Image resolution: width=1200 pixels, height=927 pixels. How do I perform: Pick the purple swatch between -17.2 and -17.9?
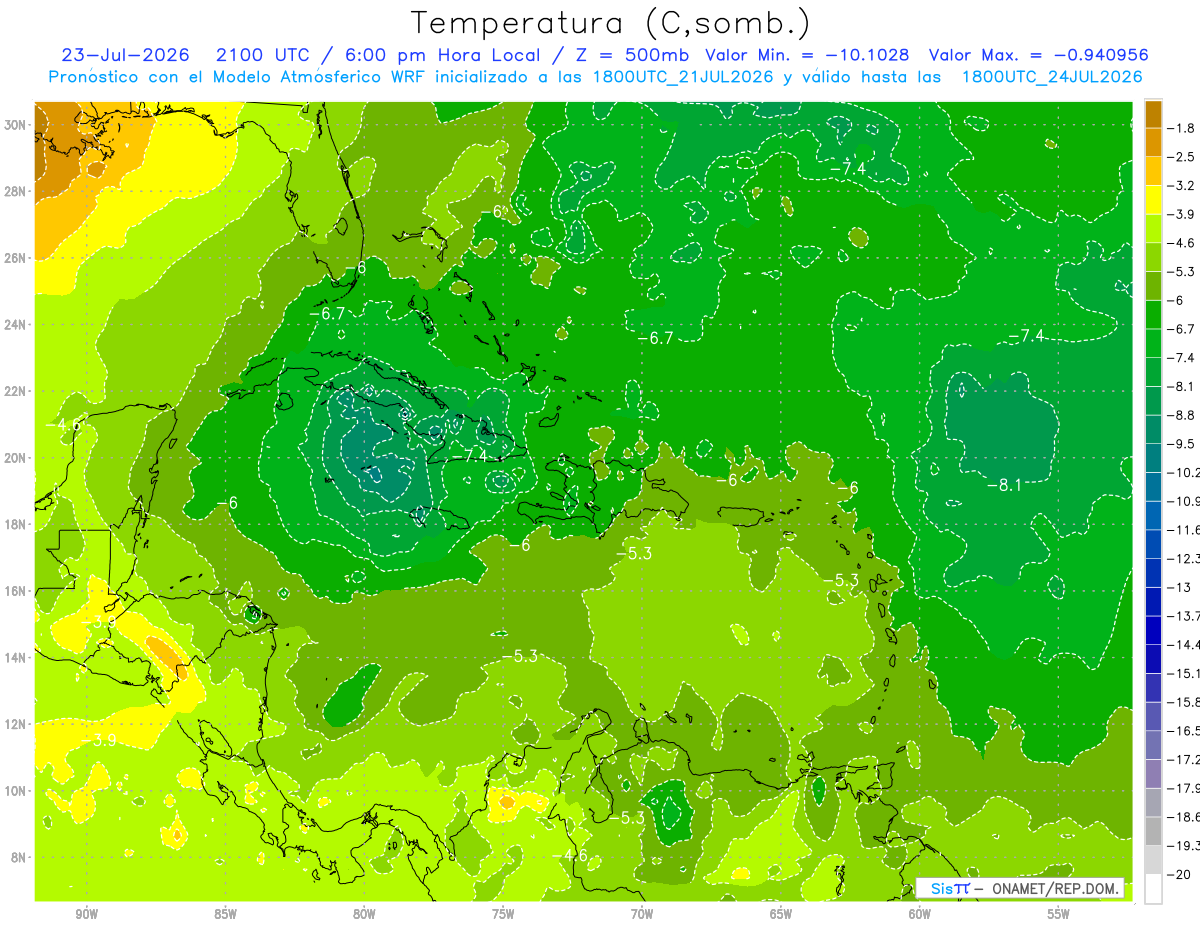coord(1153,773)
